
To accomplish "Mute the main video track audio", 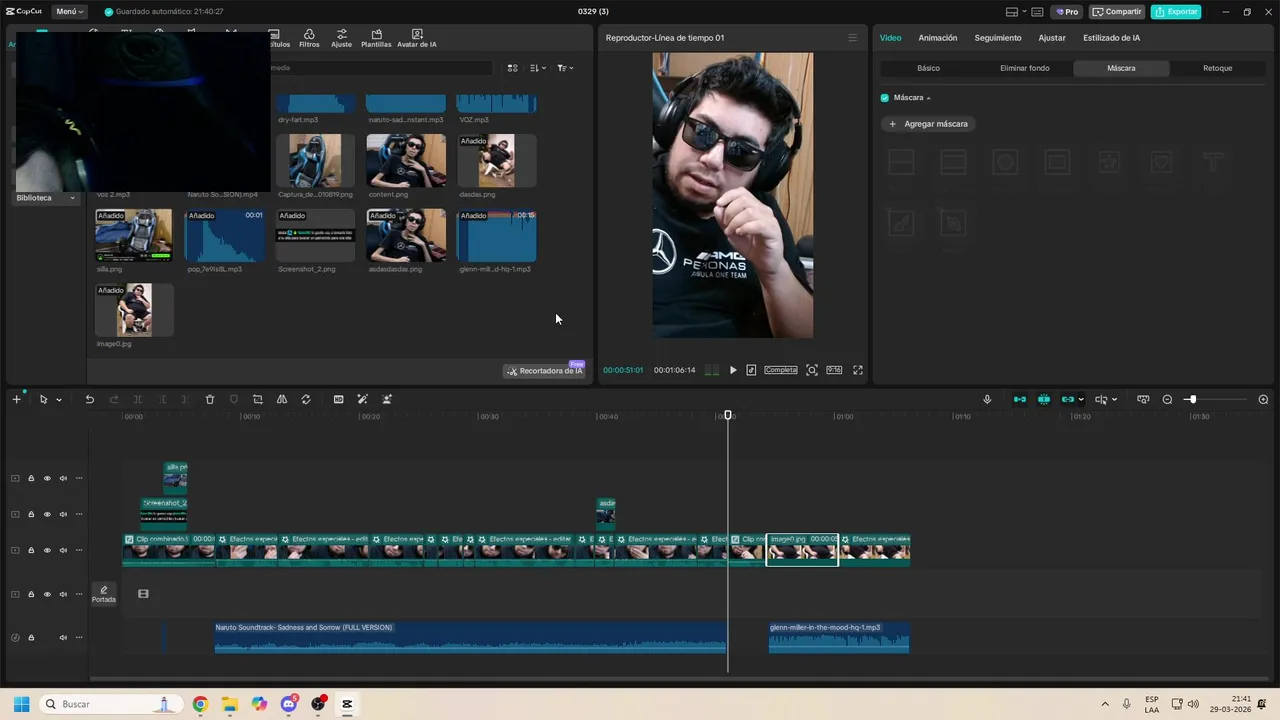I will pos(63,550).
